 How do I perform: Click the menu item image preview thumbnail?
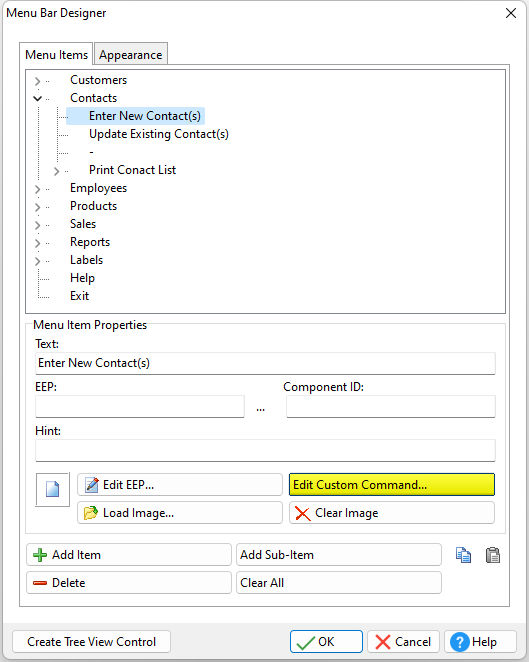(x=52, y=489)
